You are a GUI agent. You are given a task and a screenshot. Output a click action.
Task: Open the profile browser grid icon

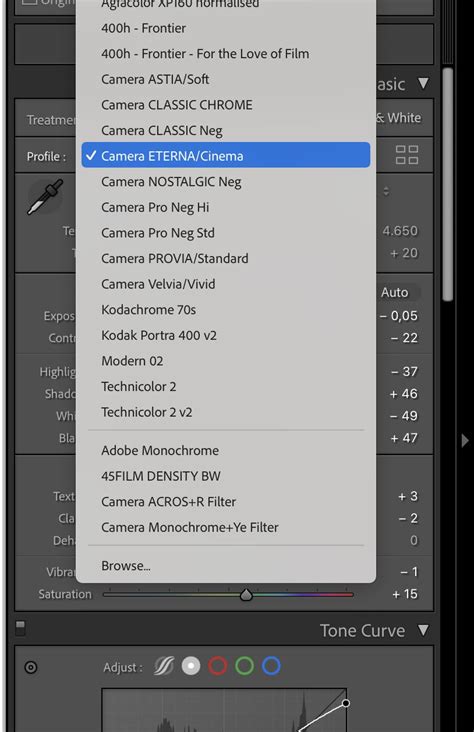pos(407,155)
